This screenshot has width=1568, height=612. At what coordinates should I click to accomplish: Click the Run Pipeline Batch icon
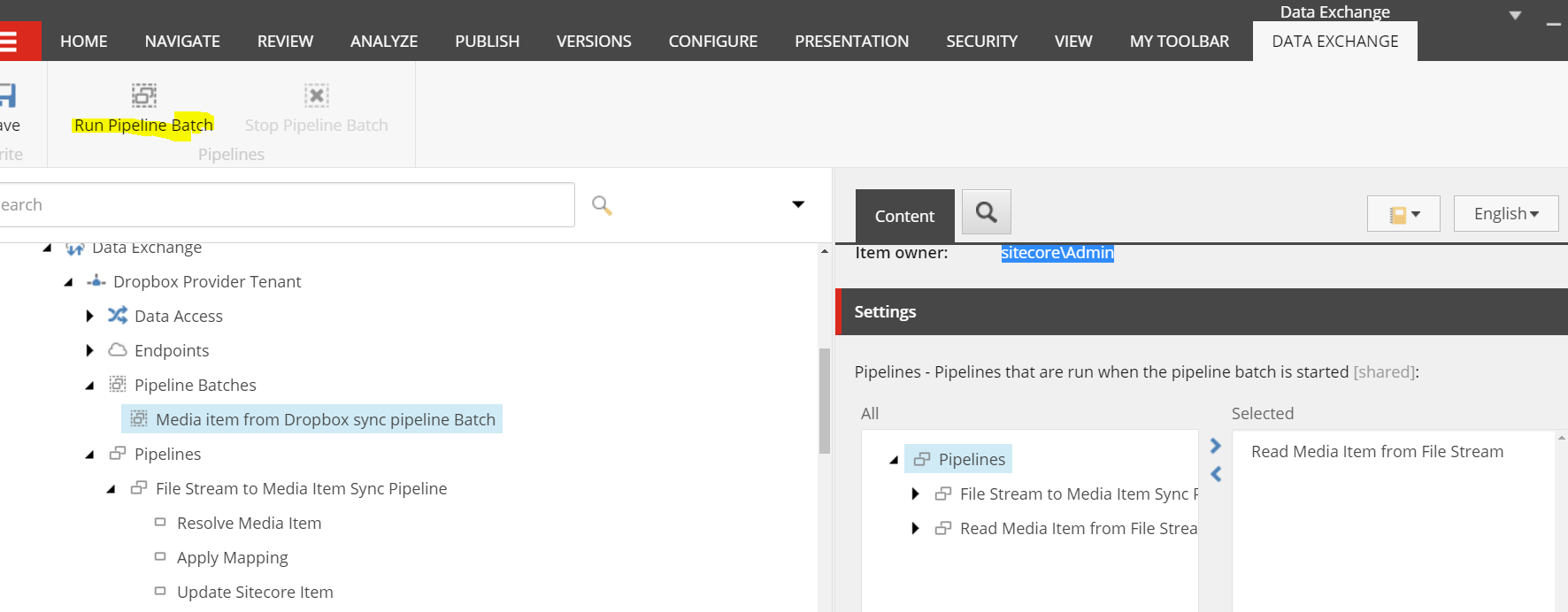(144, 95)
